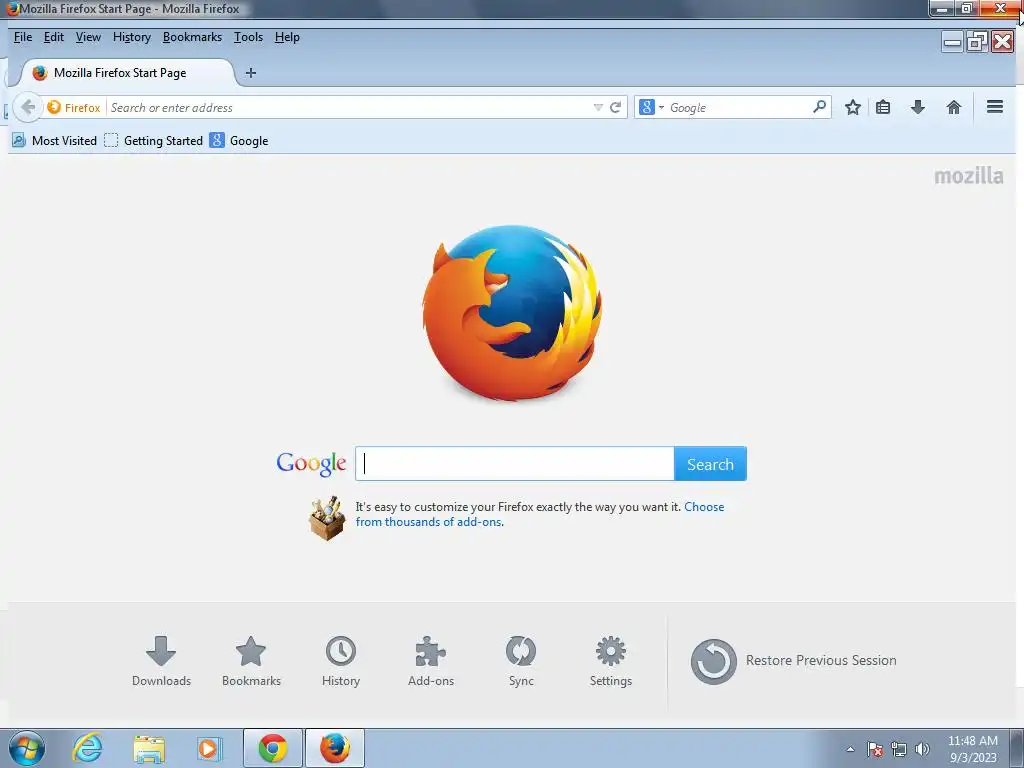Open the downloads arrow in toolbar
Viewport: 1024px width, 768px height.
click(918, 107)
